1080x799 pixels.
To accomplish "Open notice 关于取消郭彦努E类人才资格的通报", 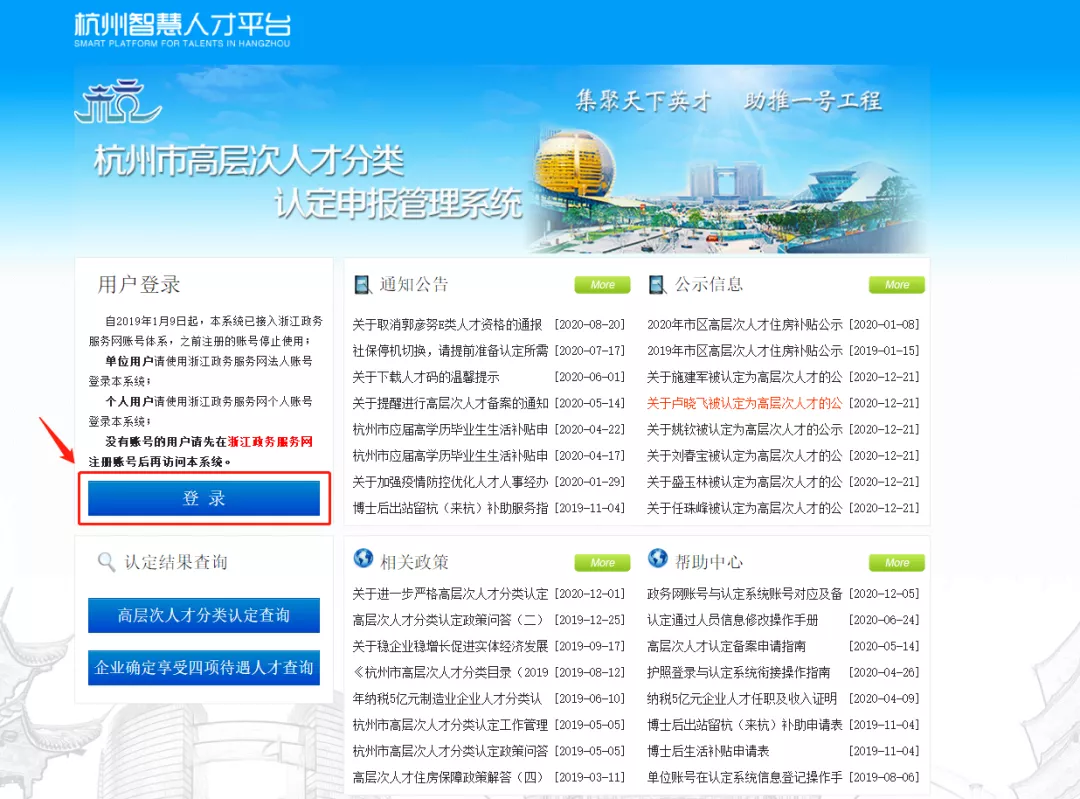I will pyautogui.click(x=448, y=324).
